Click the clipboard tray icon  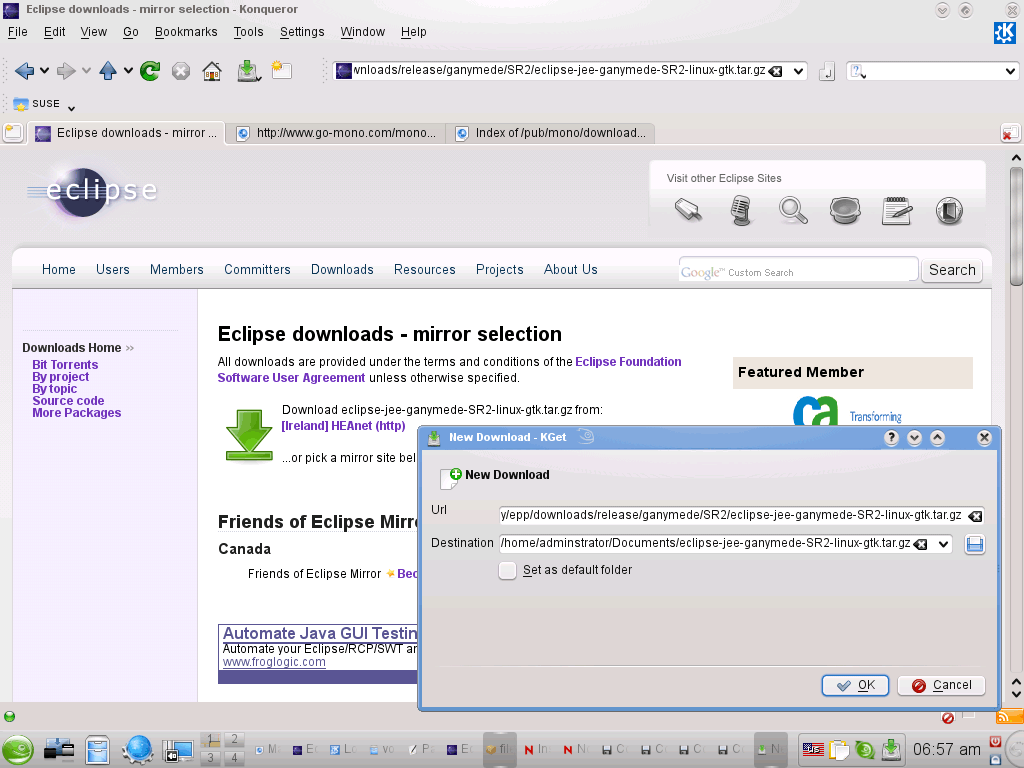tap(839, 749)
